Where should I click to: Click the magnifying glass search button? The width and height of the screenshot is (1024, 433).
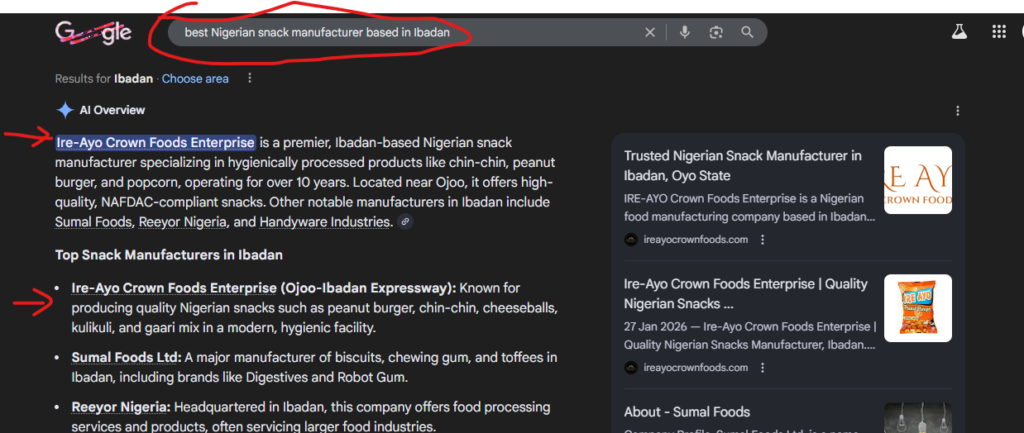click(747, 32)
